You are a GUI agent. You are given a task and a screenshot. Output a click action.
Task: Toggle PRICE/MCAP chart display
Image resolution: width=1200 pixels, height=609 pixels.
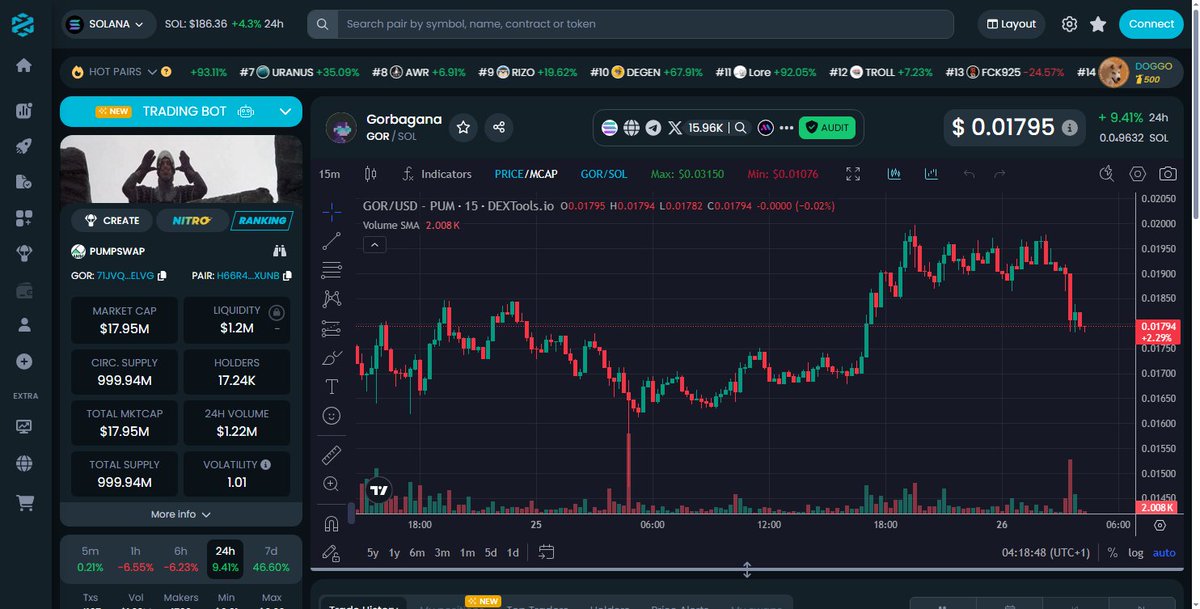pos(526,174)
